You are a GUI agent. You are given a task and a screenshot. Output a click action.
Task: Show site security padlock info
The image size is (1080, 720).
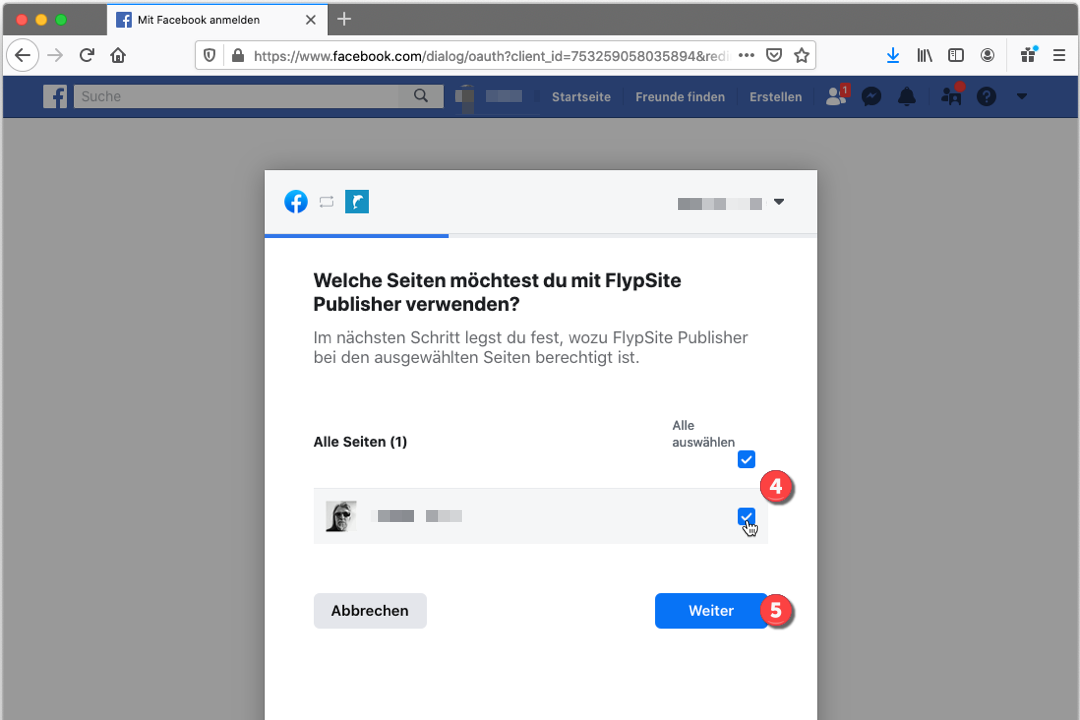pos(238,56)
